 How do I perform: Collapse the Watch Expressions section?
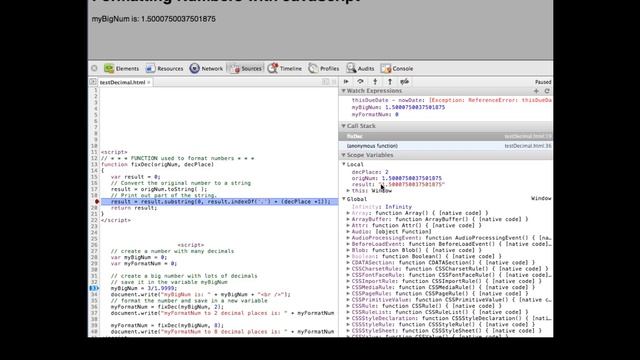point(344,91)
